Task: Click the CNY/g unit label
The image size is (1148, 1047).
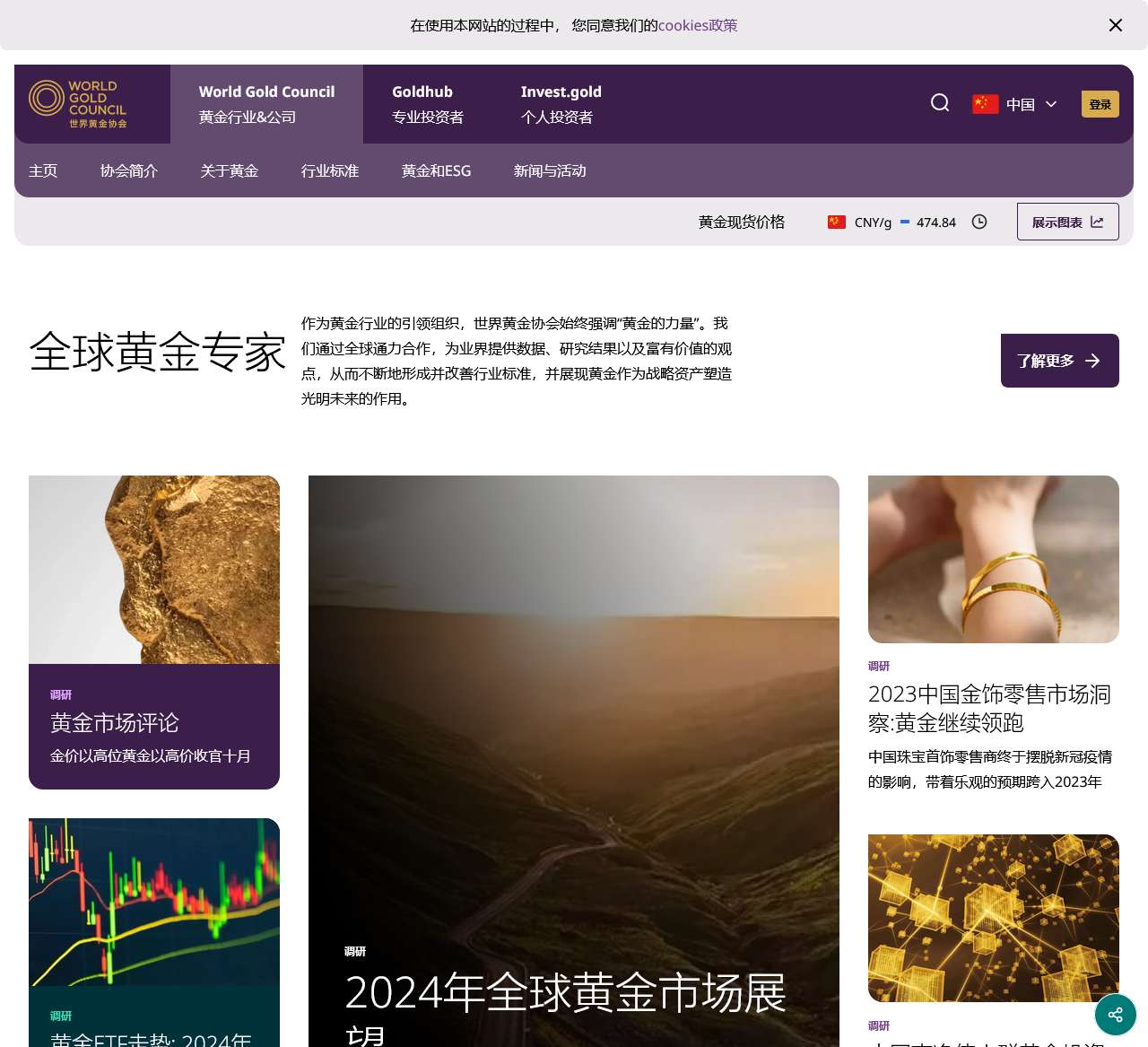Action: pyautogui.click(x=873, y=222)
